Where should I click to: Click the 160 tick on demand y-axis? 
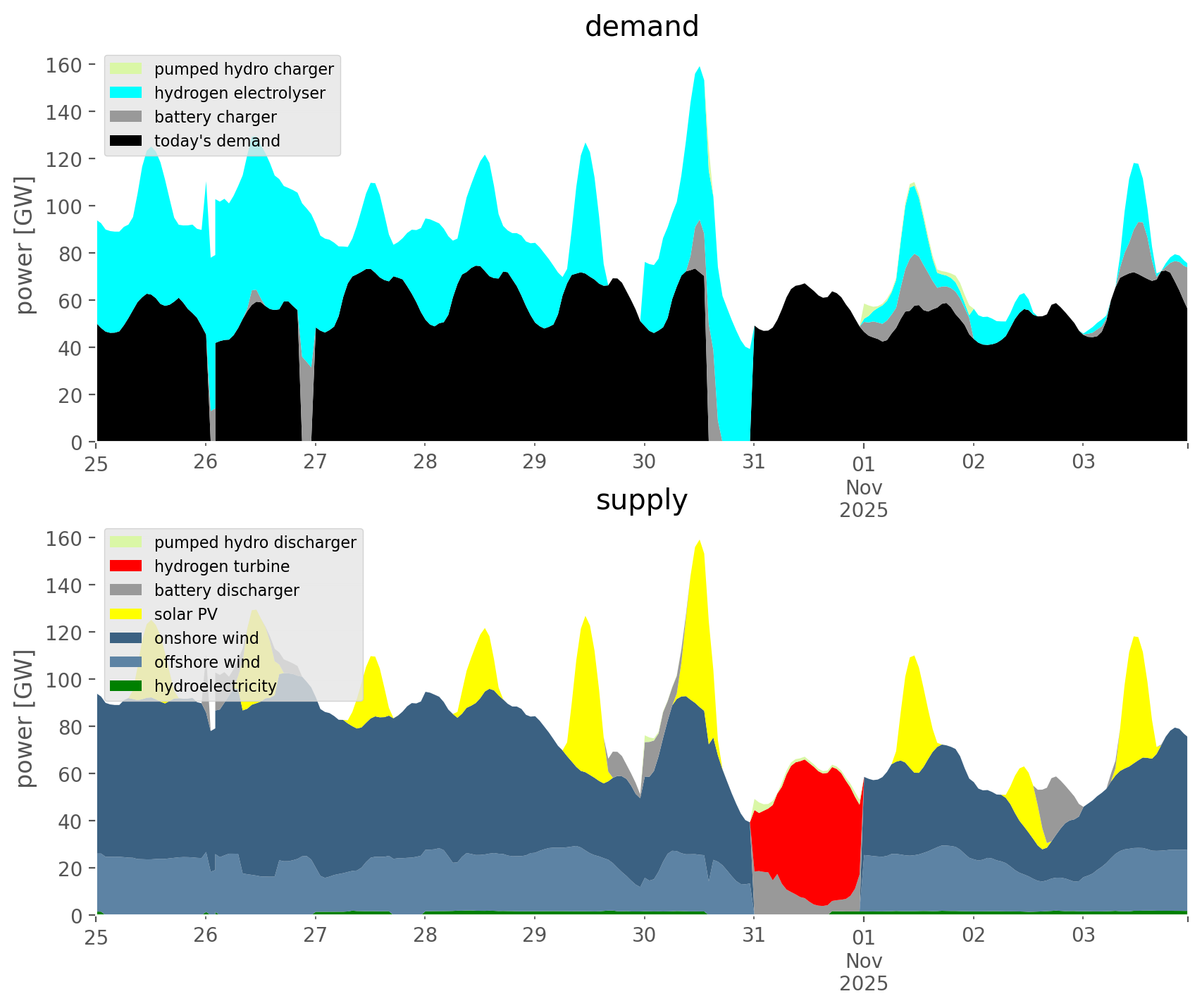63,66
